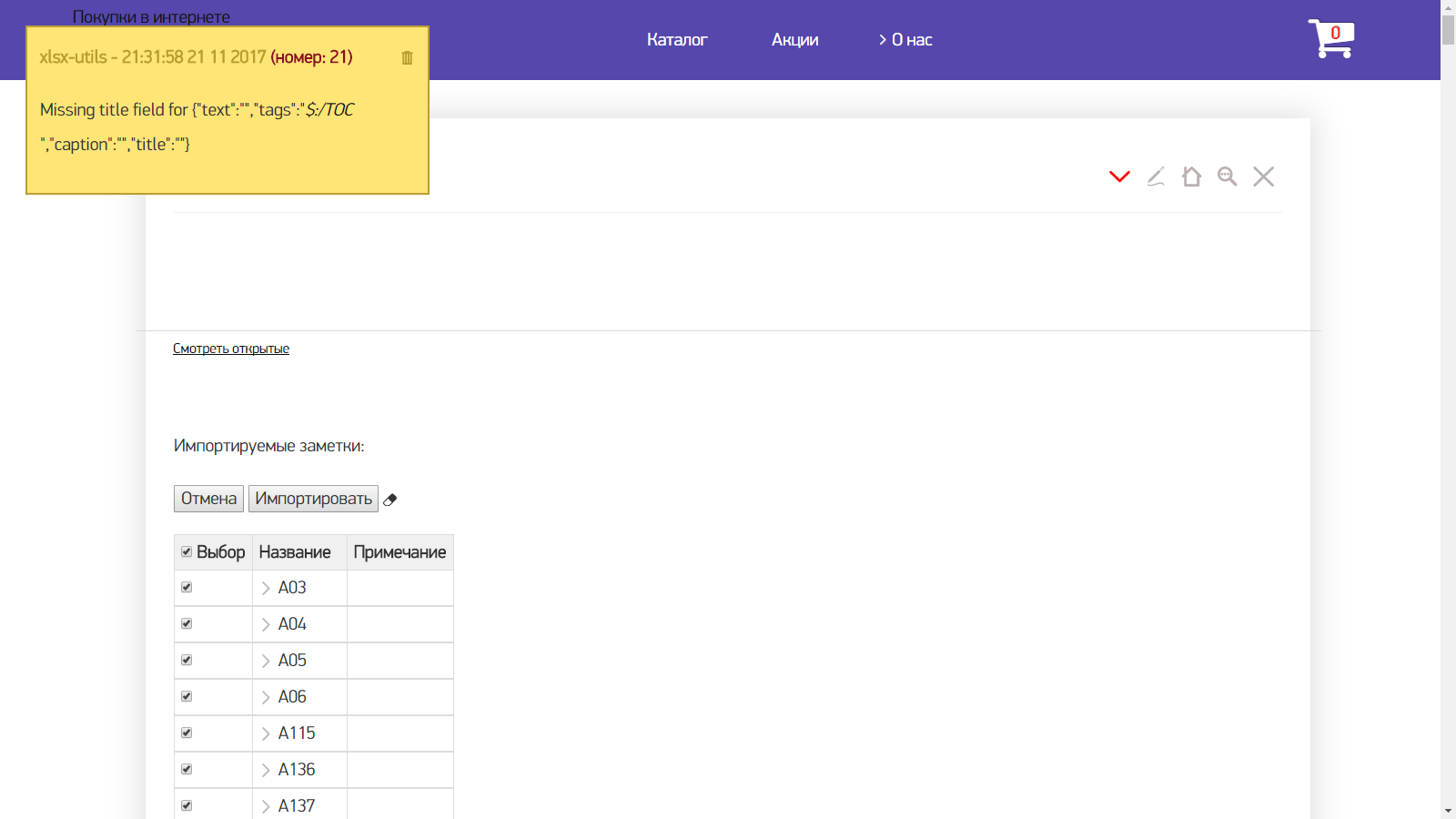
Task: Follow the Смотреть открытые link
Action: pos(231,349)
